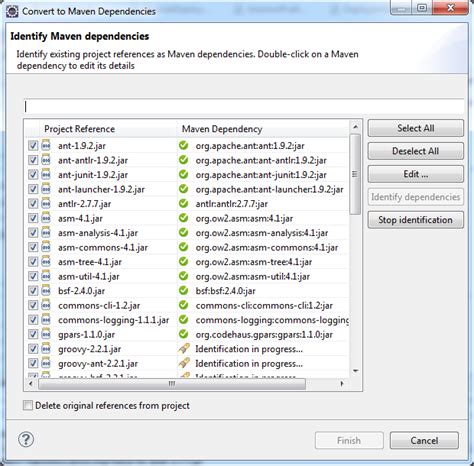Click the jar icon beside ant-antlr-1.9.2.jar
This screenshot has height=466, width=474.
[x=46, y=160]
